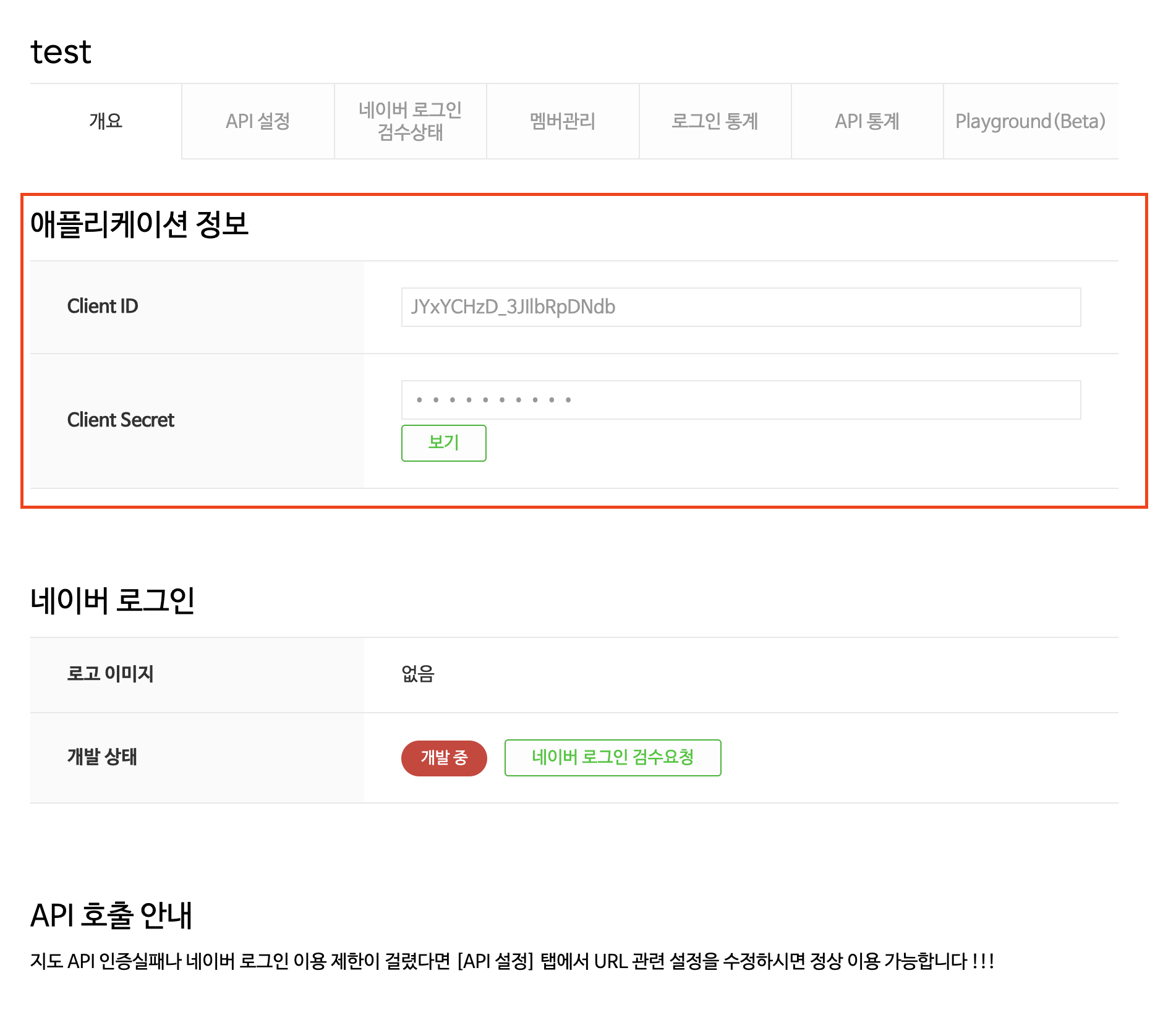Open the API 설정 tab
Screen dimensions: 1176x1015
[258, 121]
